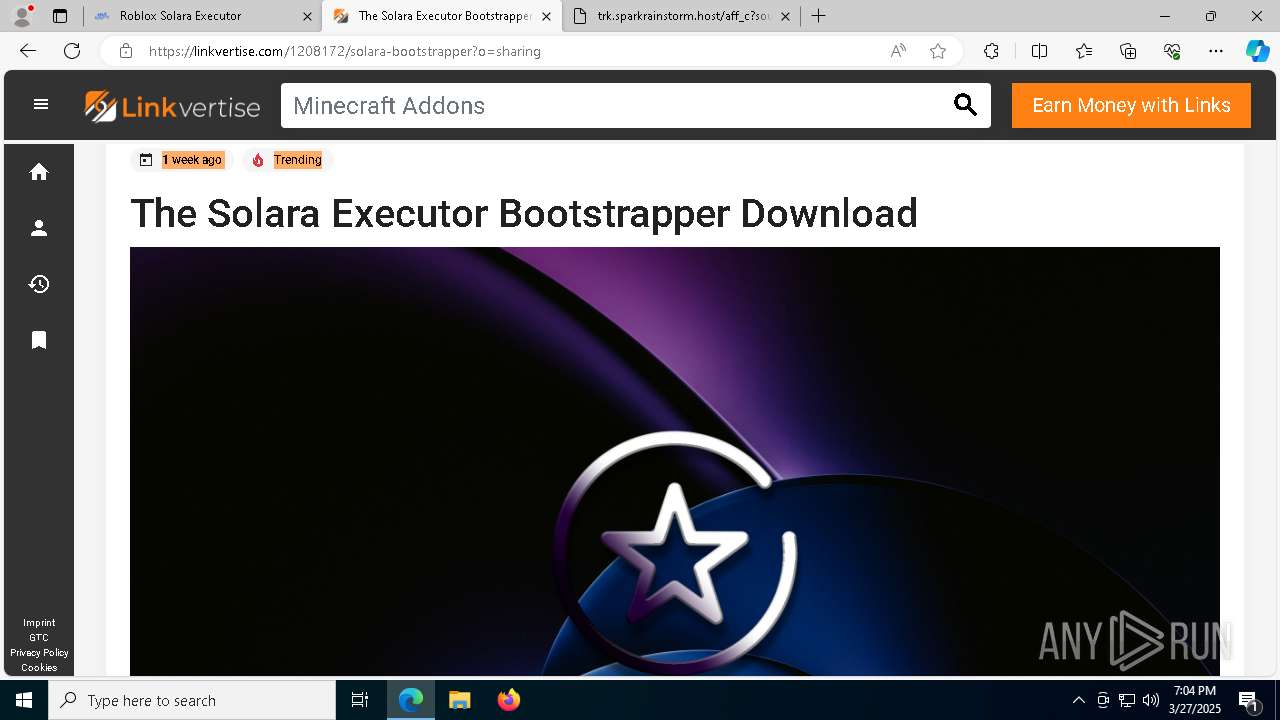Open the network tray icon
This screenshot has height=720, width=1280.
pyautogui.click(x=1126, y=700)
